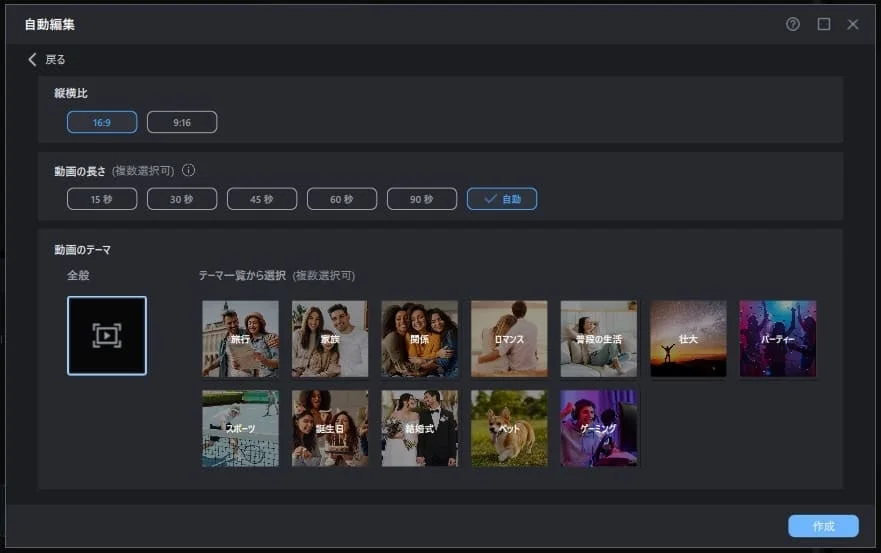Click the back arrow 戻る

(x=46, y=59)
